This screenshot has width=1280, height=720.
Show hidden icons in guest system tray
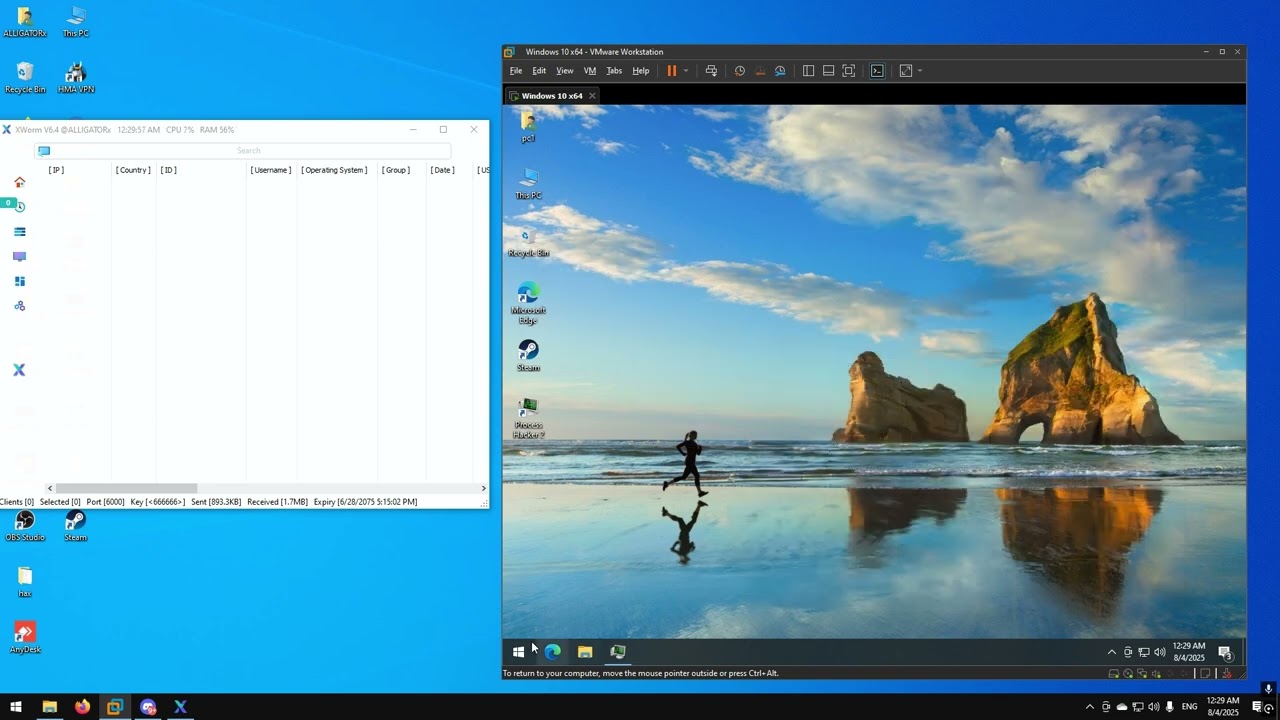[1111, 652]
